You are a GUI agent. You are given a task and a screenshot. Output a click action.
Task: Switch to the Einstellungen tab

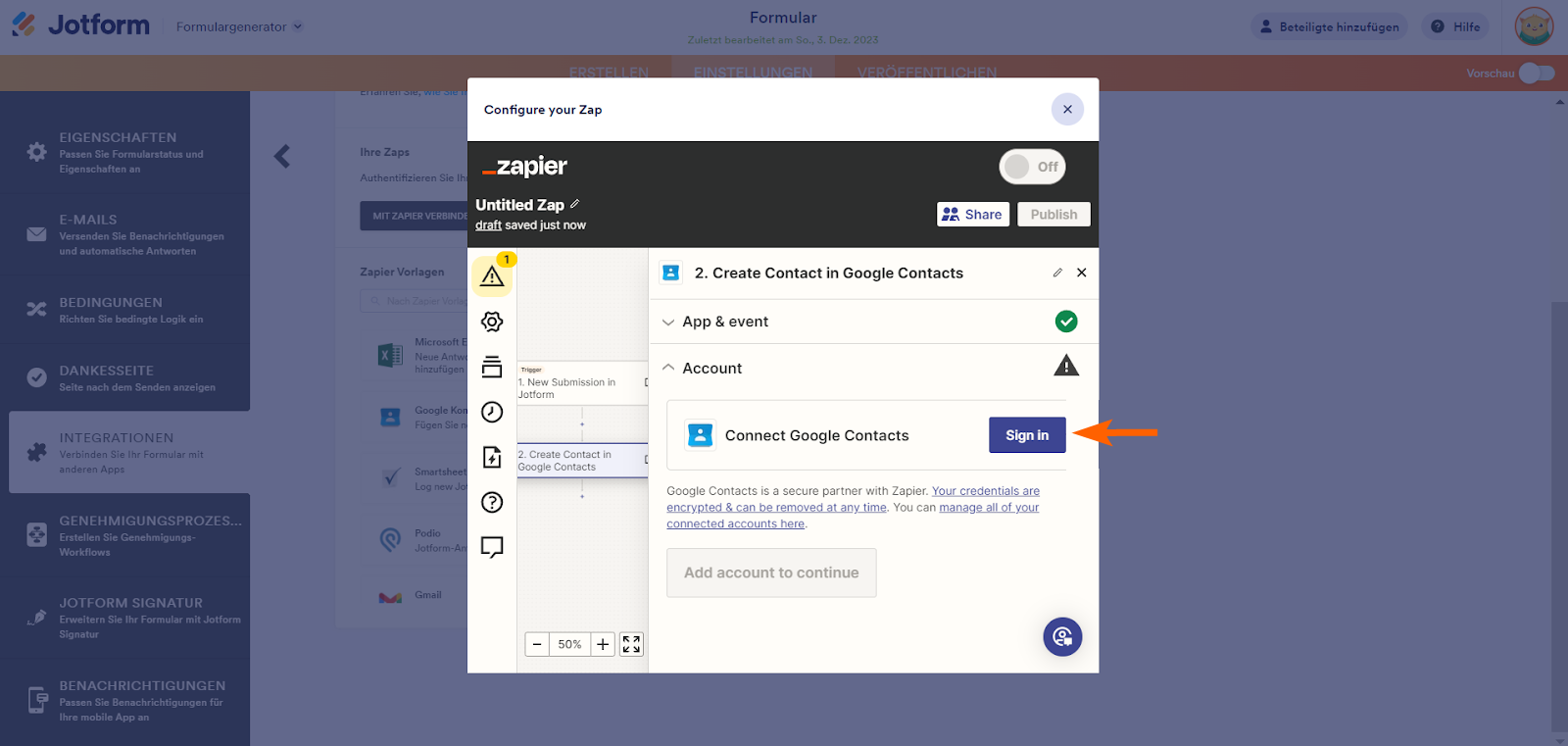click(753, 73)
